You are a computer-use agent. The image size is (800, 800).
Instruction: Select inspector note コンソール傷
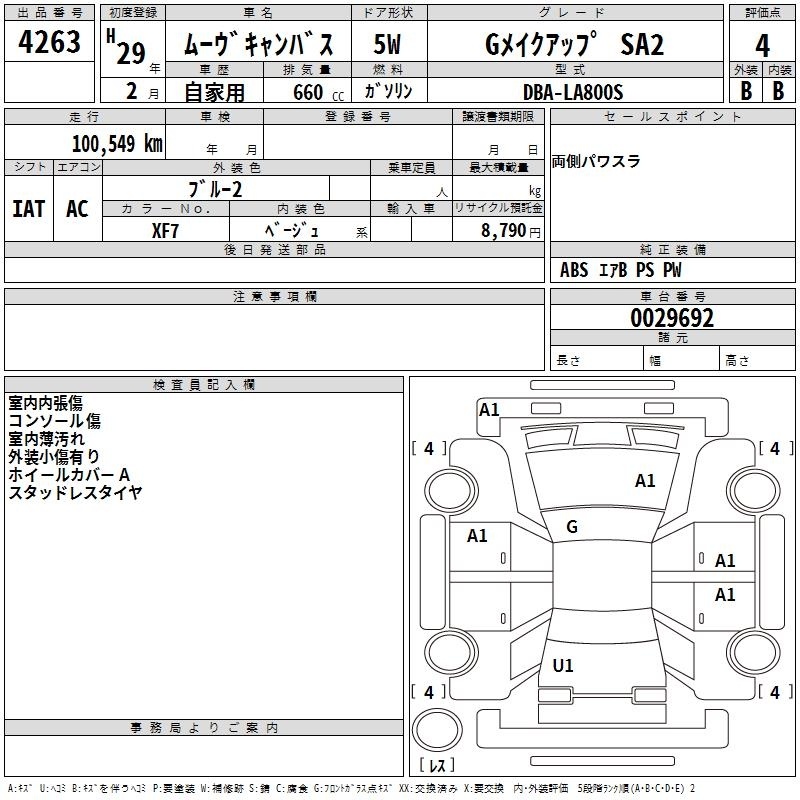(55, 421)
